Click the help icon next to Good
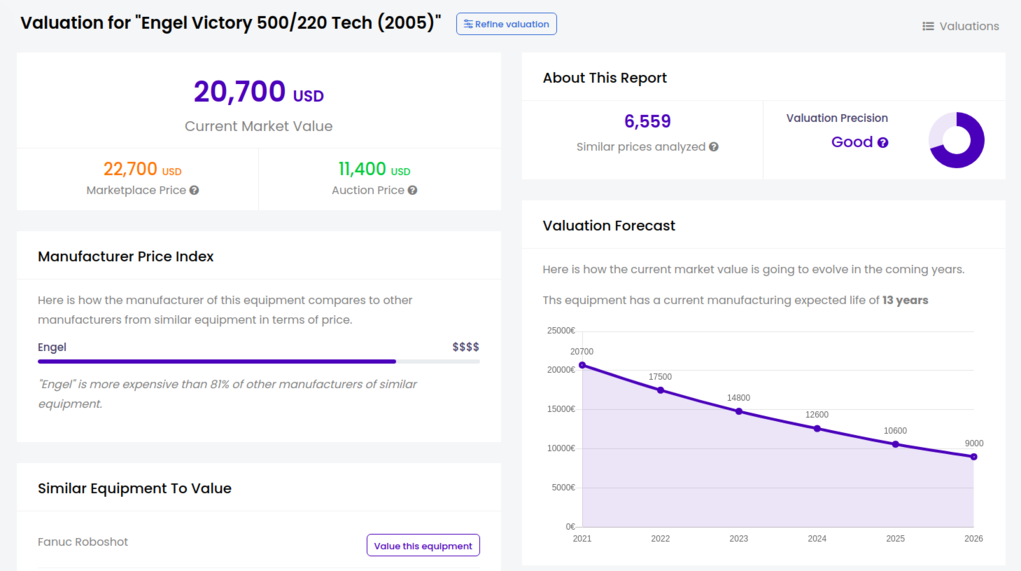Screen dimensions: 1021x571 click(x=883, y=143)
